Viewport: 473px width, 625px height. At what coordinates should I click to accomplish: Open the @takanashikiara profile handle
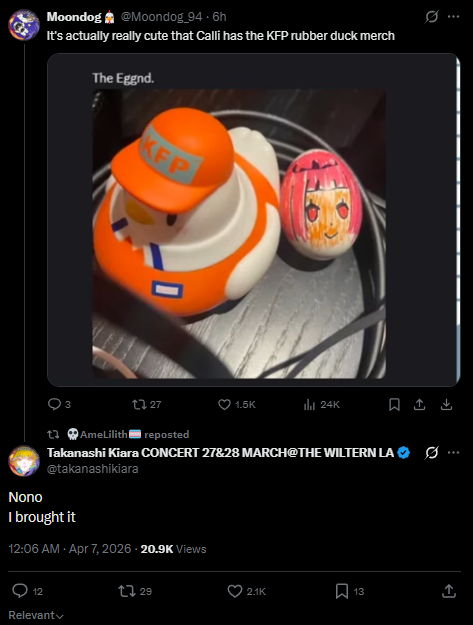click(92, 469)
